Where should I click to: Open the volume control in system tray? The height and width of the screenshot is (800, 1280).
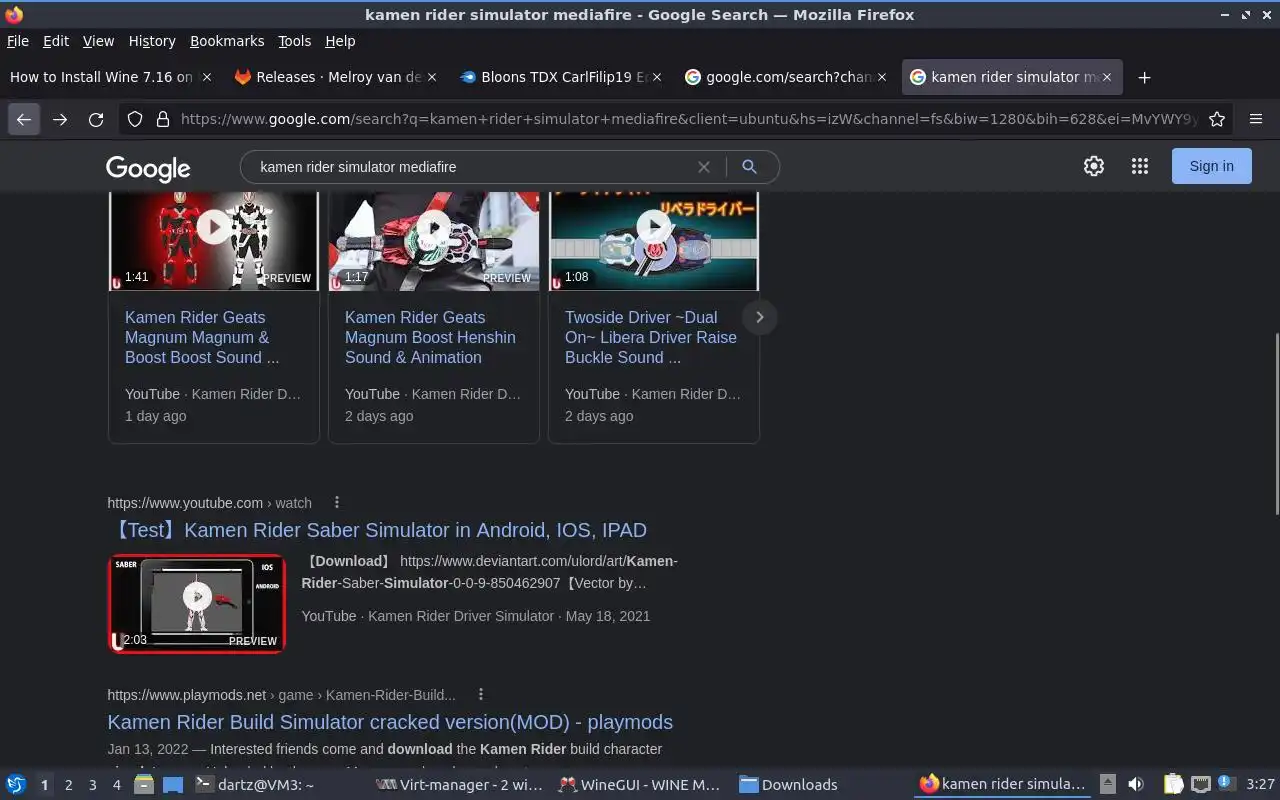1136,785
